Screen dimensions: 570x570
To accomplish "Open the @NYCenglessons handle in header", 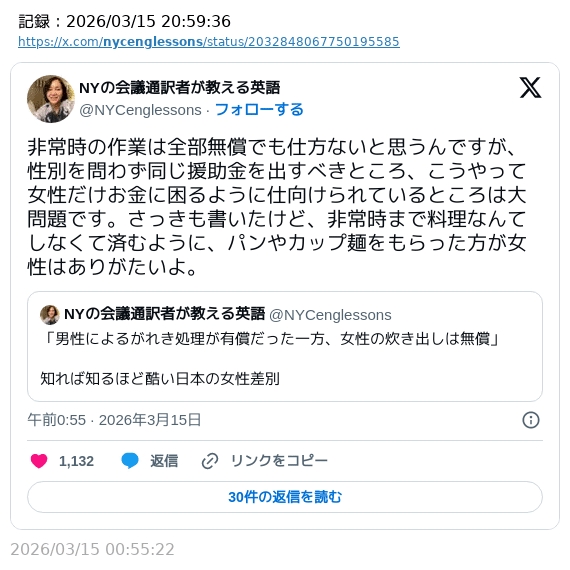I will [140, 110].
